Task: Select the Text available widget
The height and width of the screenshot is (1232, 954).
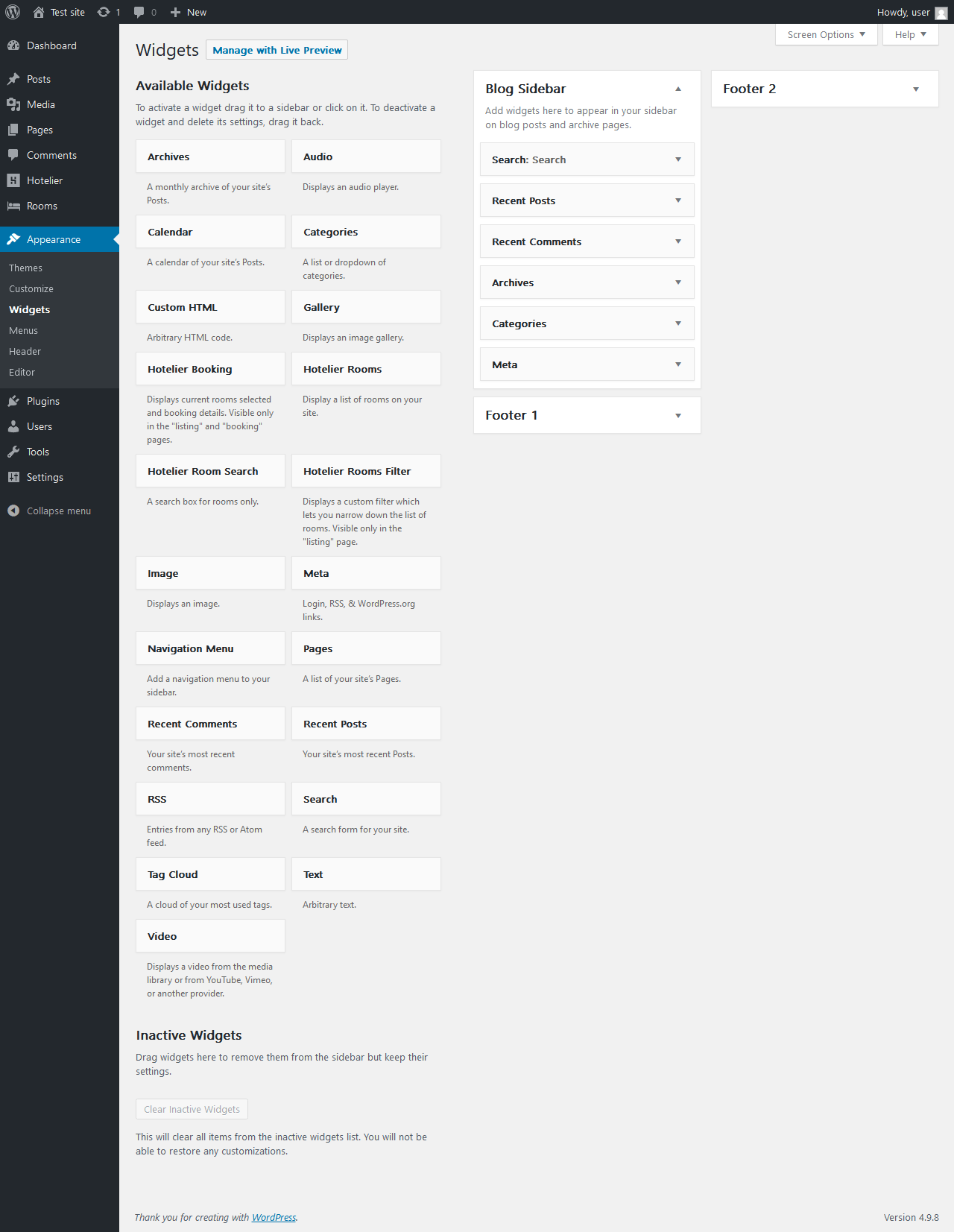Action: pos(366,874)
